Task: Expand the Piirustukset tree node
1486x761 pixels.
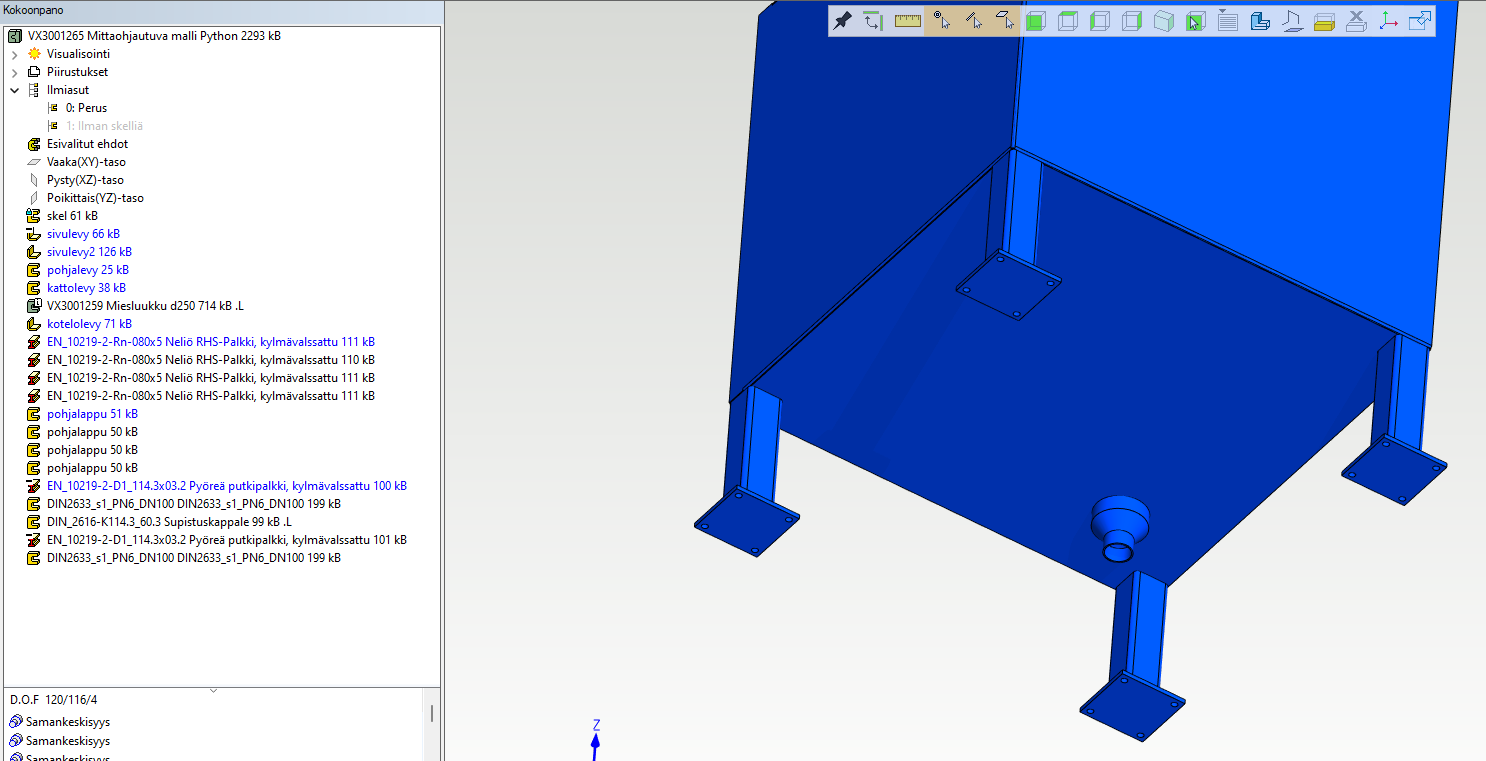Action: [15, 72]
